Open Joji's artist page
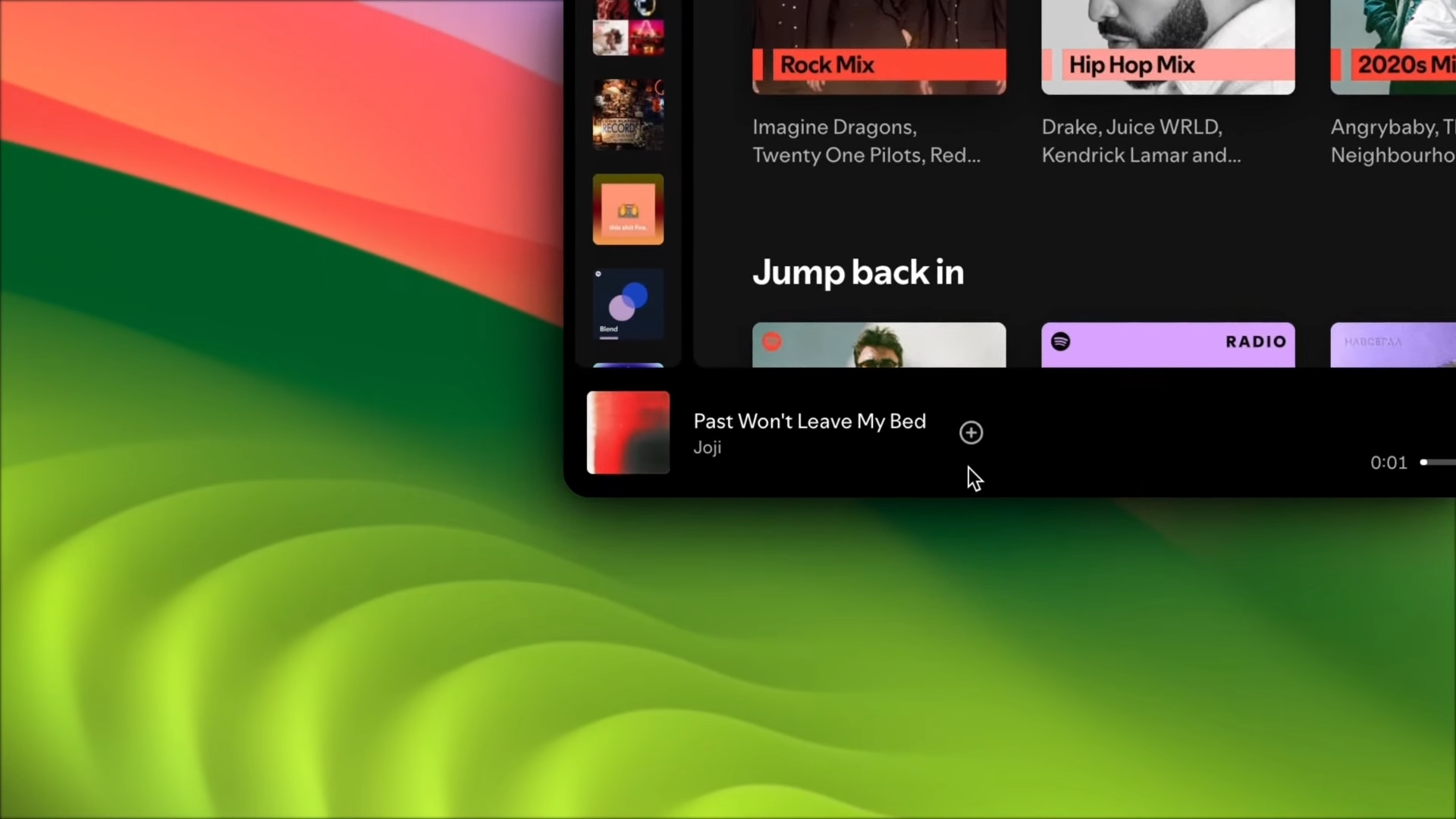This screenshot has width=1456, height=819. click(707, 447)
